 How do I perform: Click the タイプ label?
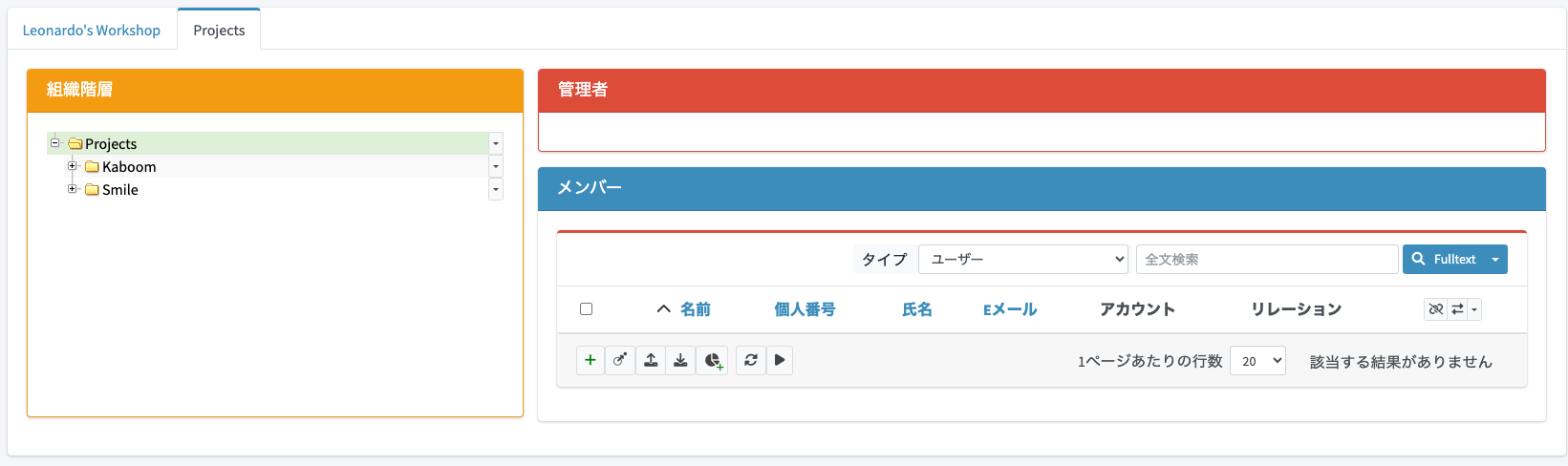click(884, 259)
